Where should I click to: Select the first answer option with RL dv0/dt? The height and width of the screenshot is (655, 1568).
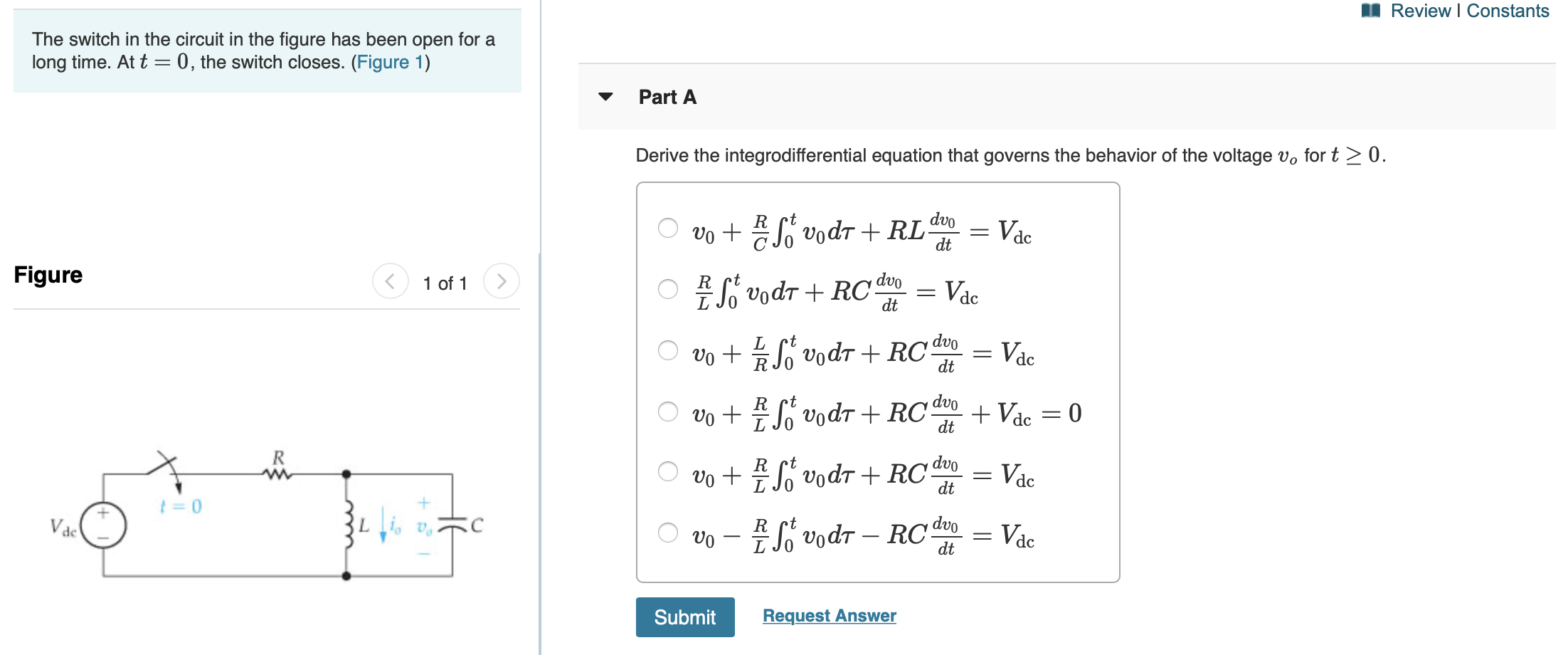point(667,227)
